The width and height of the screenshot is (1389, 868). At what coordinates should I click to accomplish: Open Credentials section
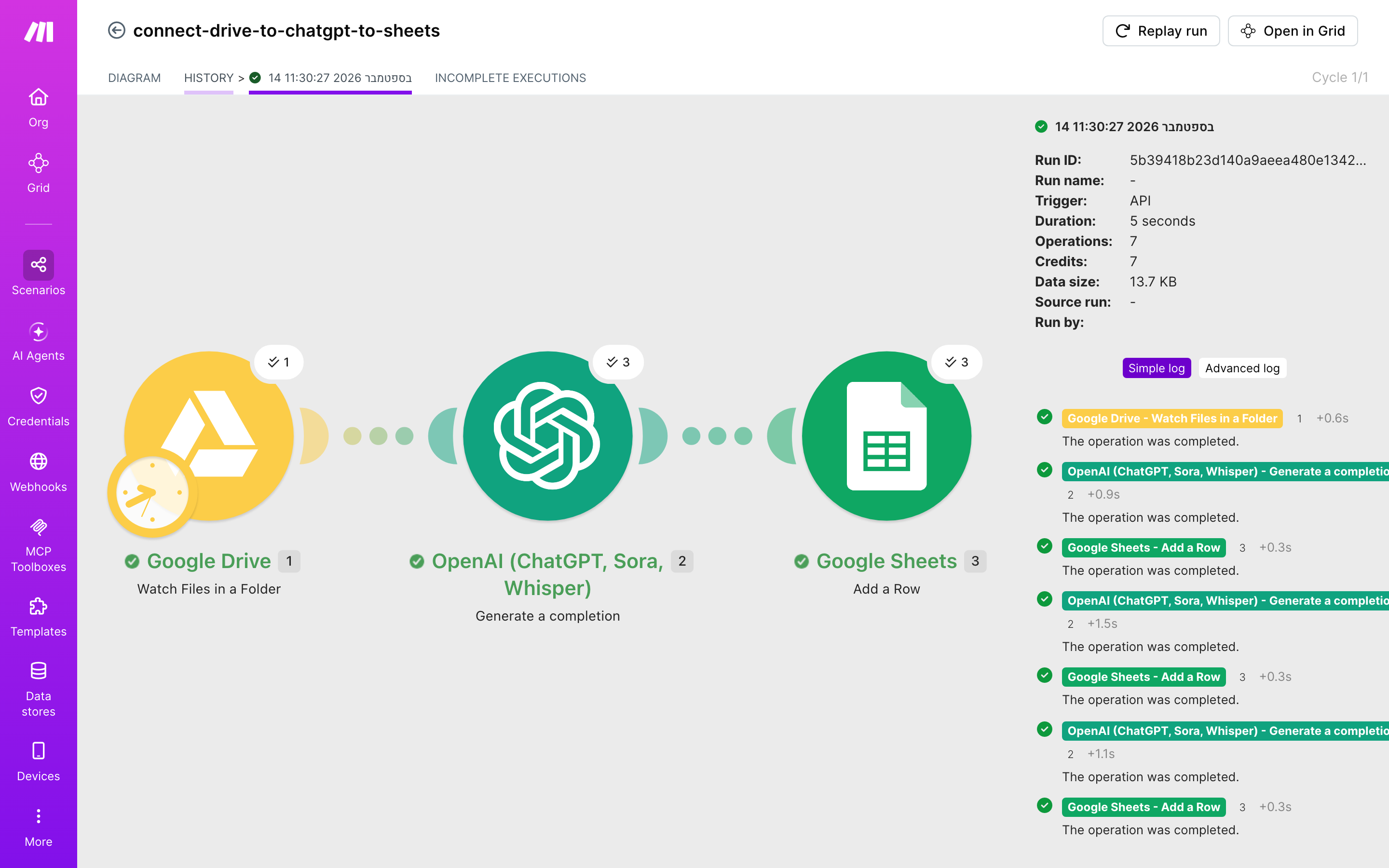pos(39,407)
